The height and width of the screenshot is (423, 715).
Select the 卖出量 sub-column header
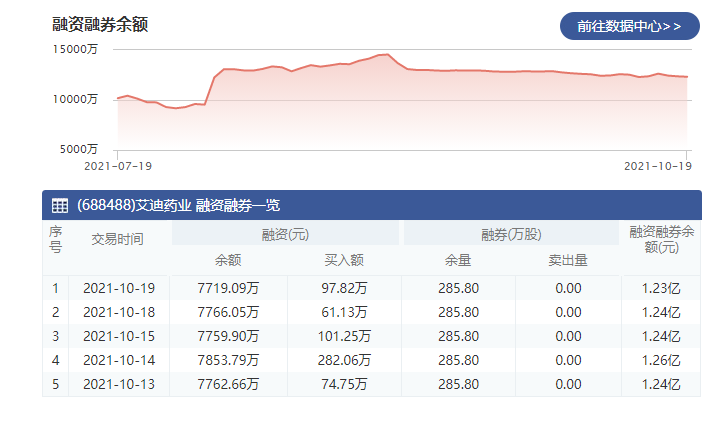point(567,260)
